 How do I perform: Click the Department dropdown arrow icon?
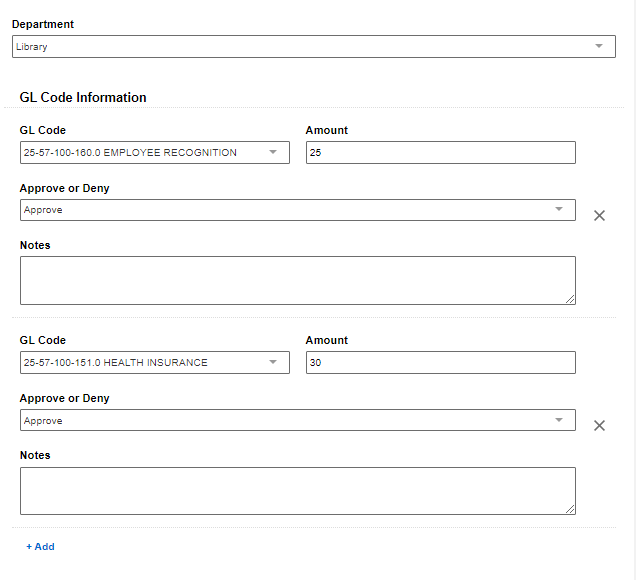click(599, 46)
